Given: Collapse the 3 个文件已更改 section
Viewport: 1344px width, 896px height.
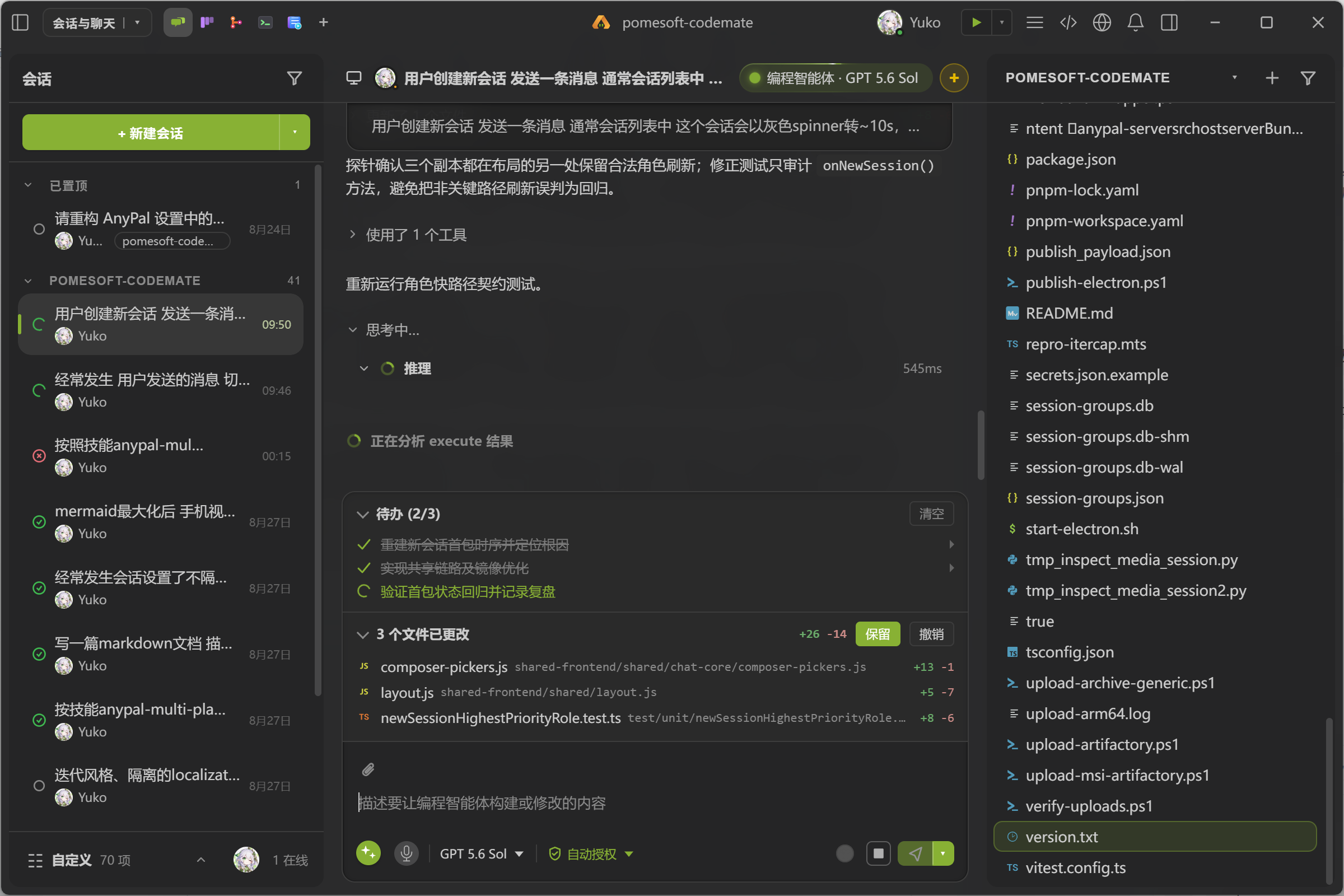Looking at the screenshot, I should coord(362,634).
